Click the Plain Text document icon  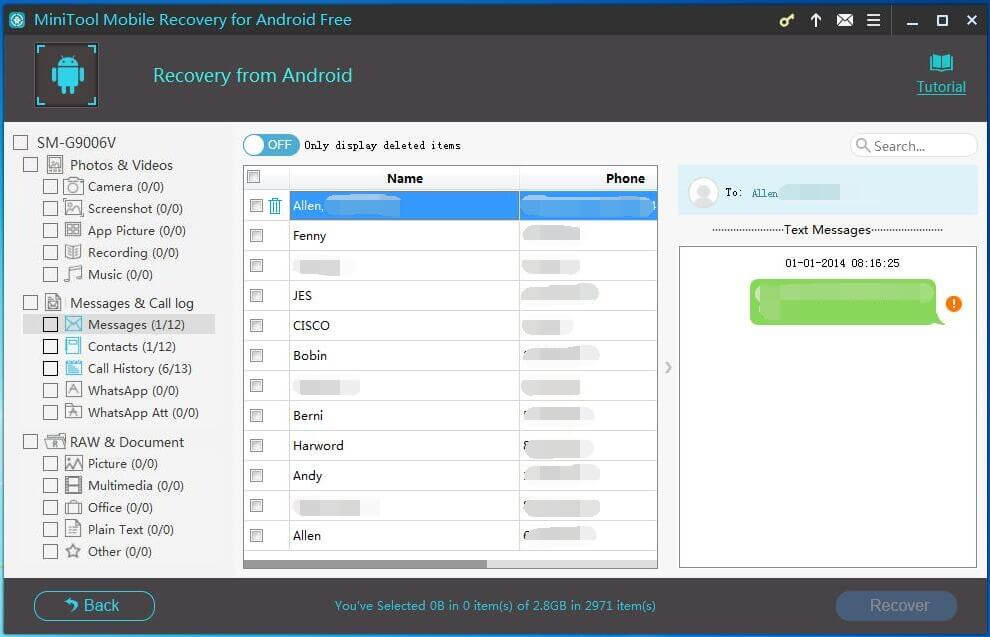[x=73, y=528]
